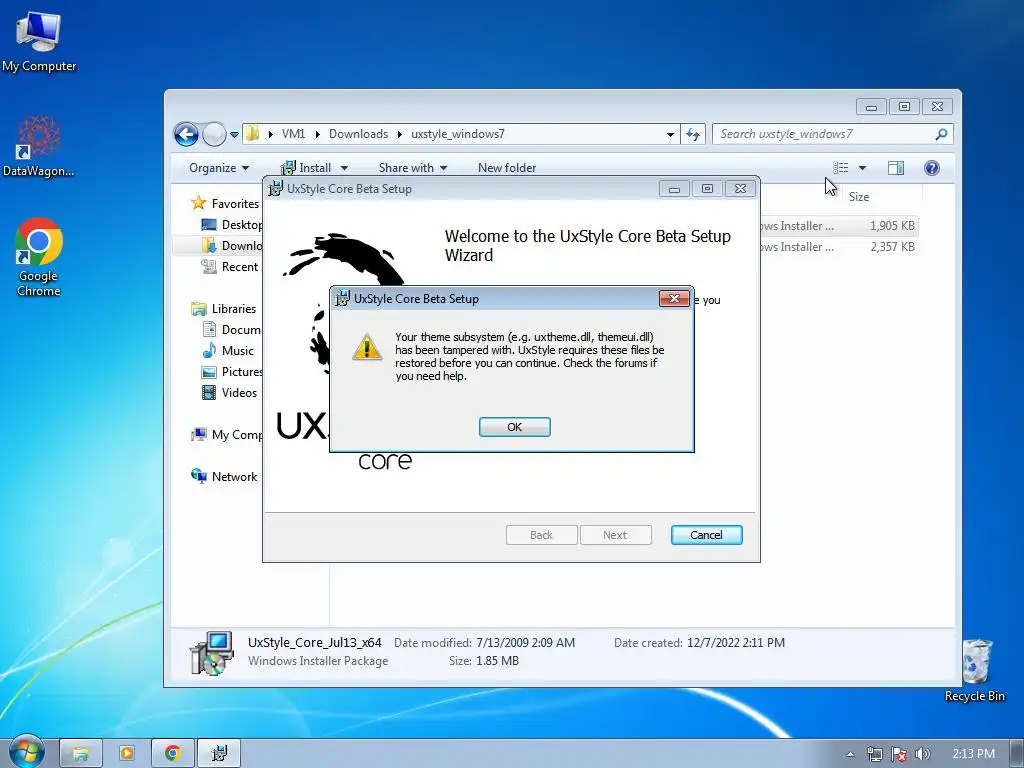
Task: Select Desktop under Favorites
Action: coord(232,225)
